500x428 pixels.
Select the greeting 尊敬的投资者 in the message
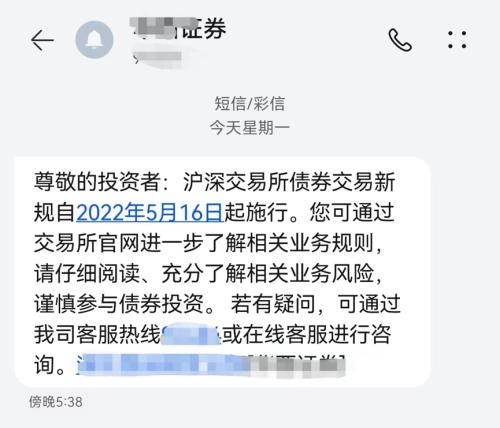(97, 182)
